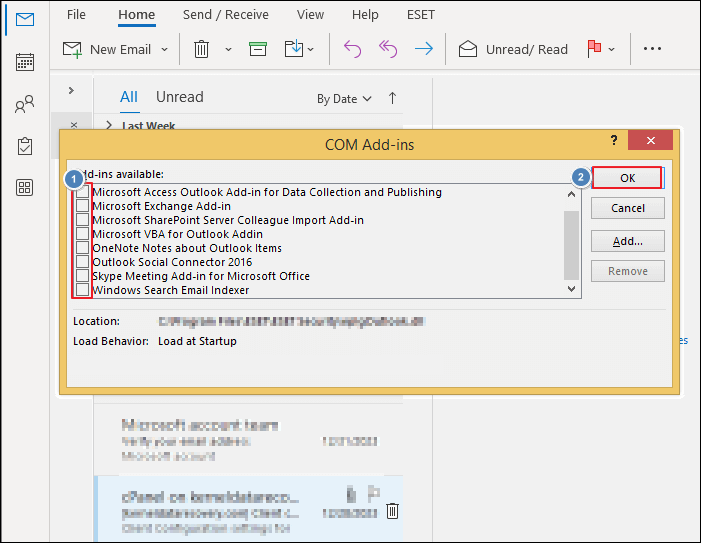Open the Help ribbon tab

(365, 15)
